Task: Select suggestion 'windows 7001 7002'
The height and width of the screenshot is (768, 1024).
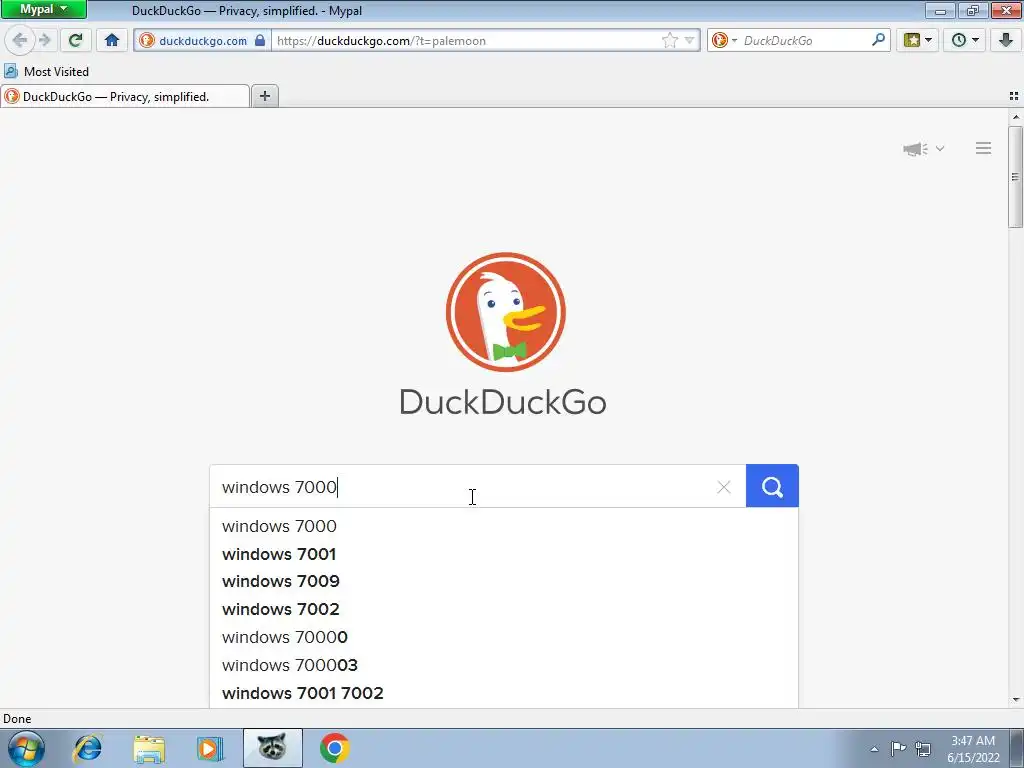Action: click(x=504, y=694)
